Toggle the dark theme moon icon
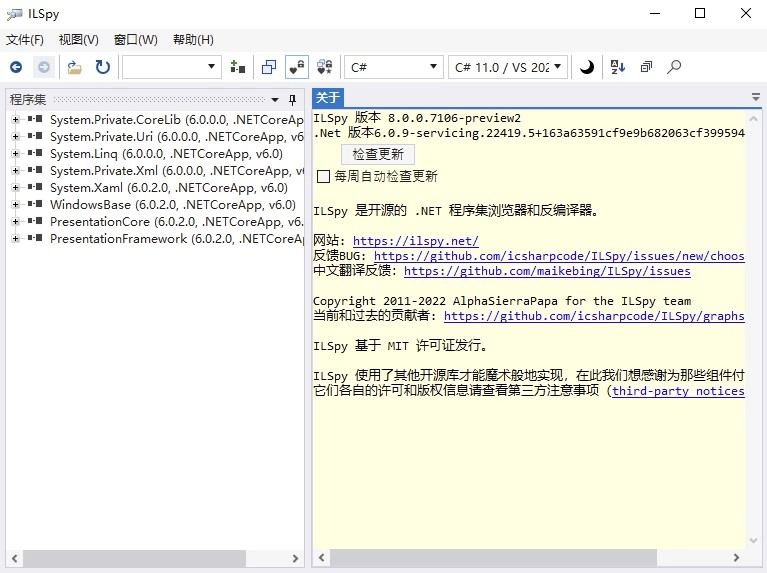767x573 pixels. point(587,67)
